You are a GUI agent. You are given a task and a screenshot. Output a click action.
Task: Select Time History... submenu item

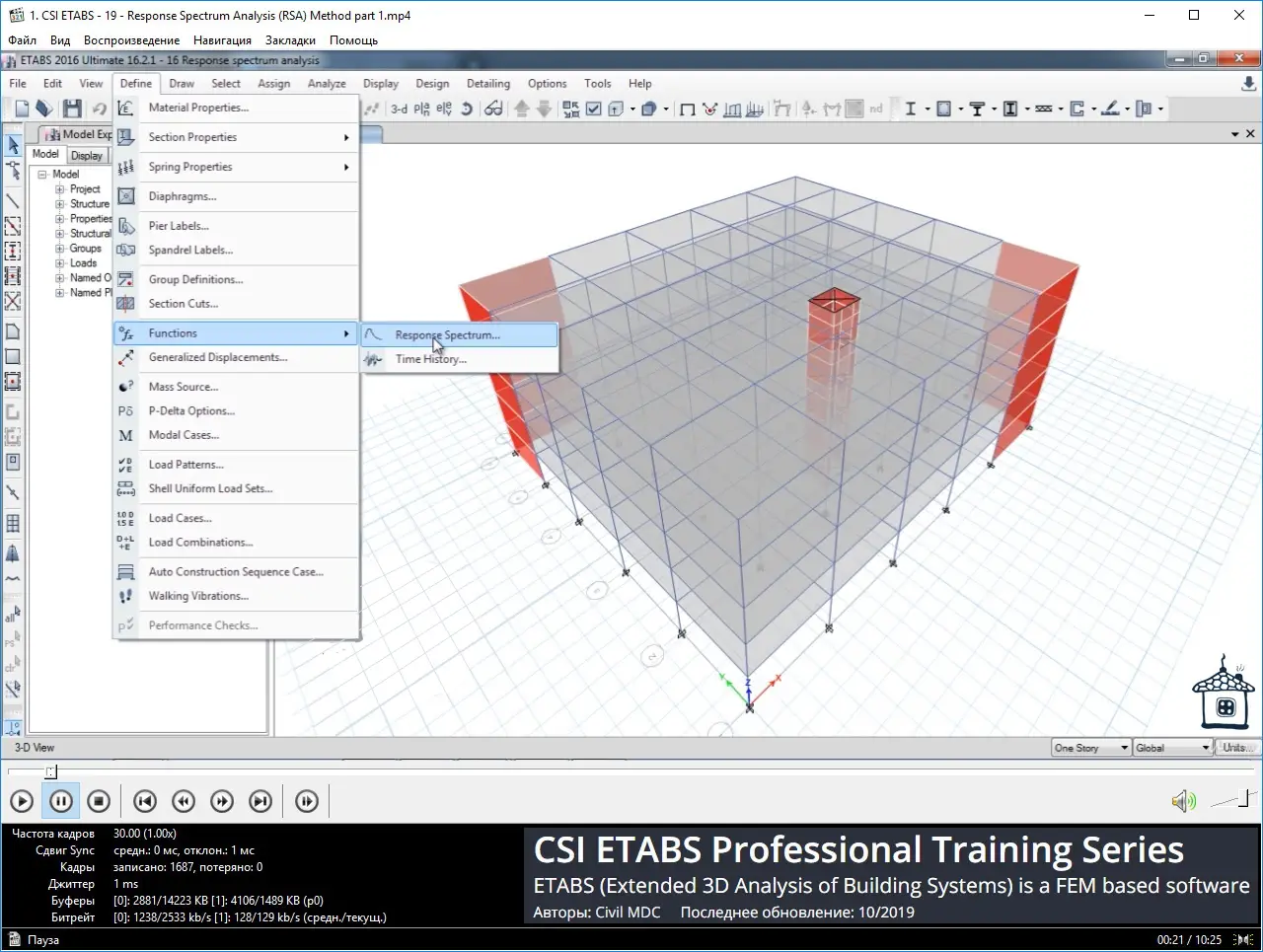click(x=460, y=359)
